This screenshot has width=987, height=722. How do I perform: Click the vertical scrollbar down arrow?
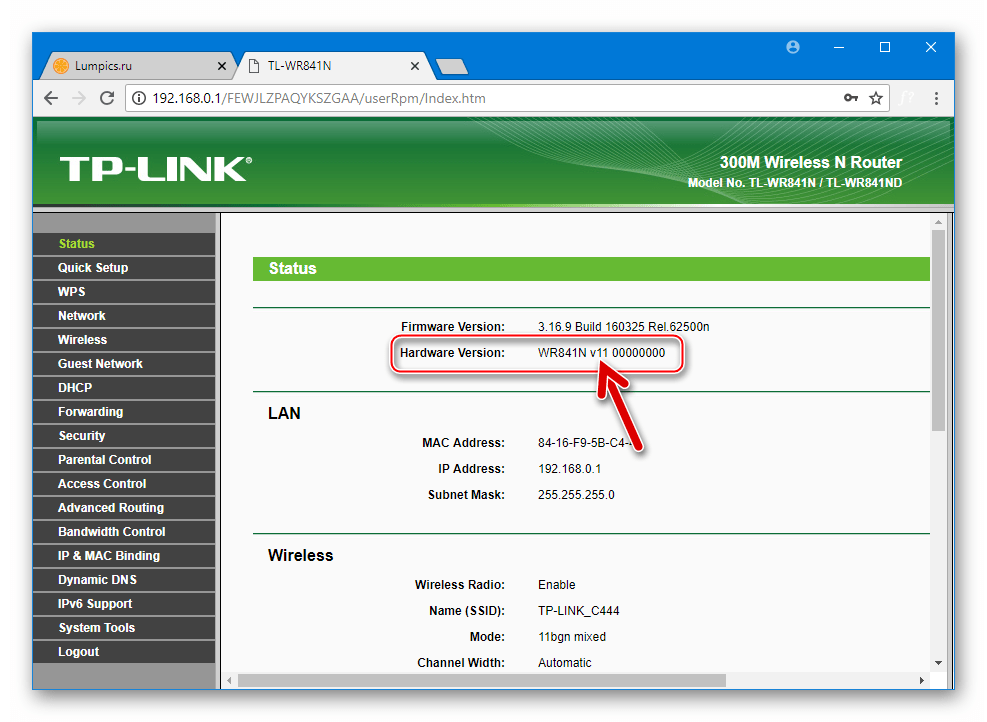pyautogui.click(x=938, y=663)
